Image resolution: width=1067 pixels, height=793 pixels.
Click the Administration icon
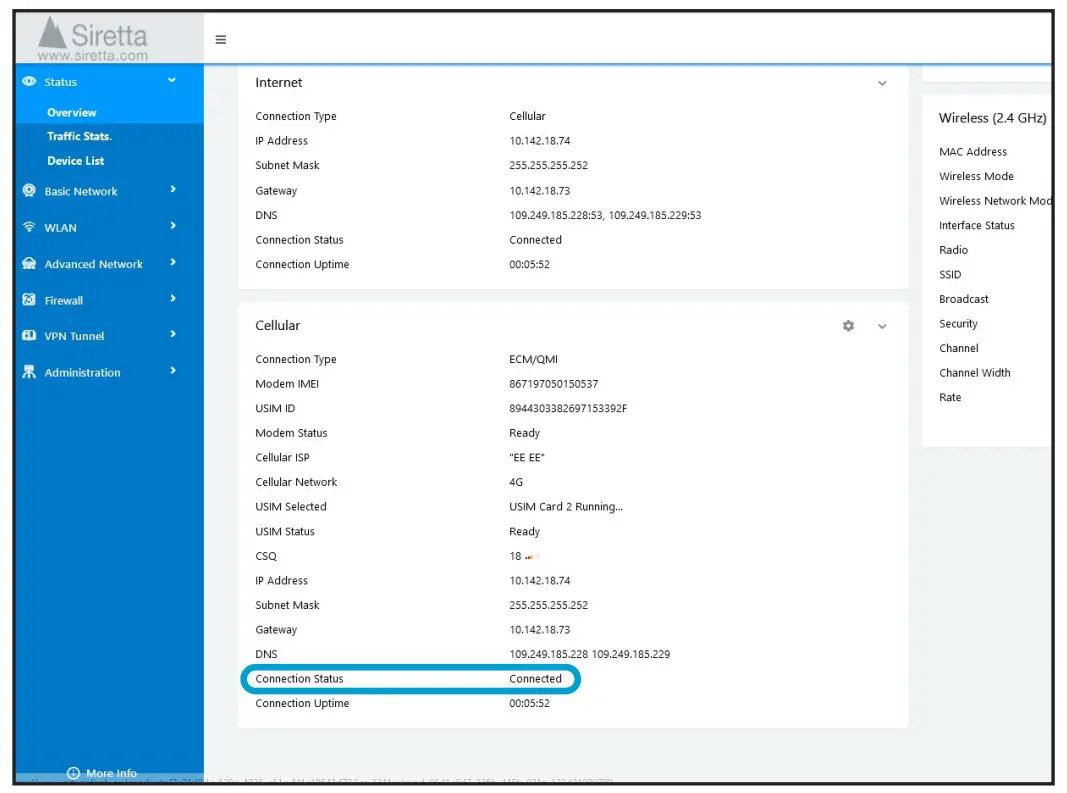[29, 372]
